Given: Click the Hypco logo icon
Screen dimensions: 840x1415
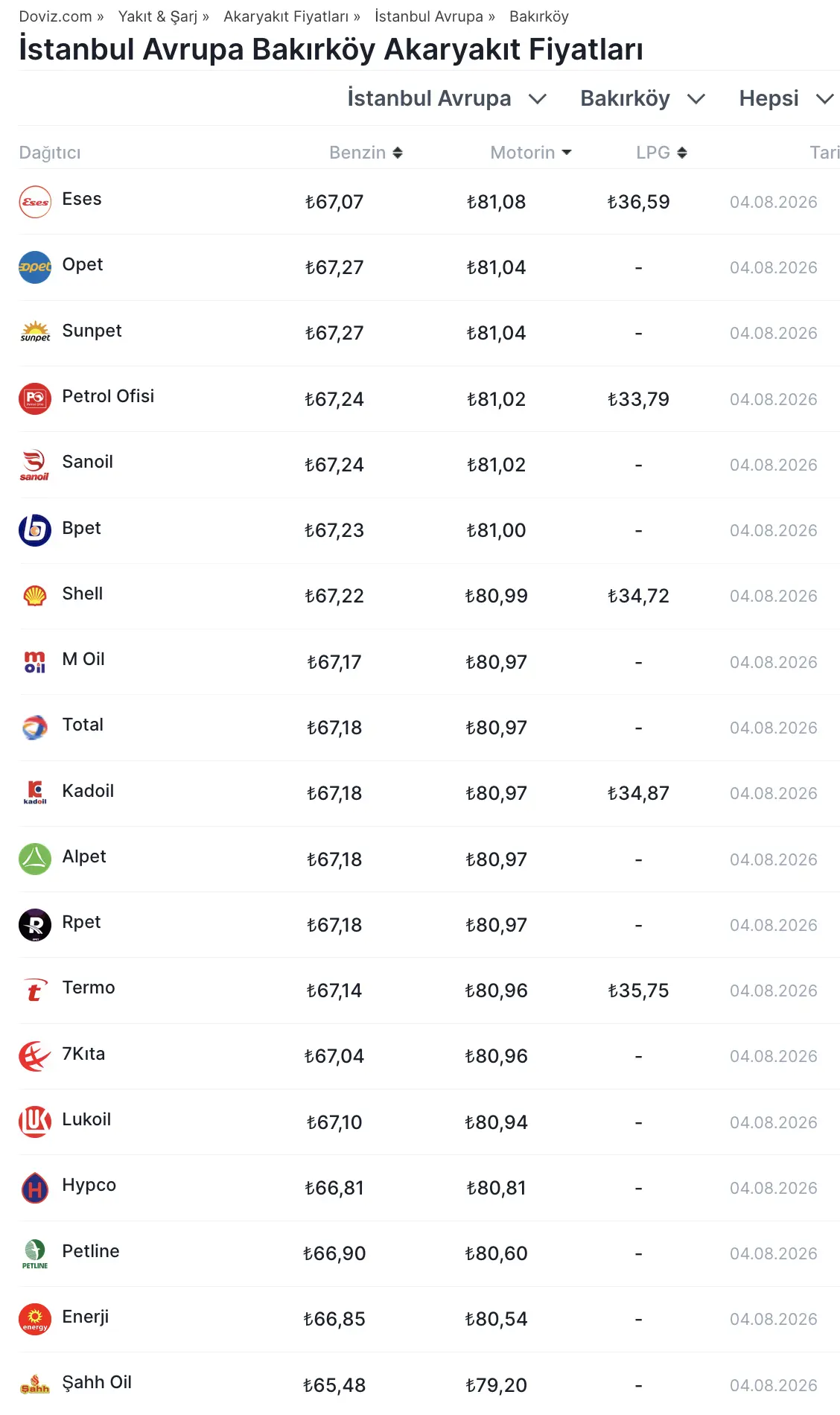Looking at the screenshot, I should coord(35,1188).
